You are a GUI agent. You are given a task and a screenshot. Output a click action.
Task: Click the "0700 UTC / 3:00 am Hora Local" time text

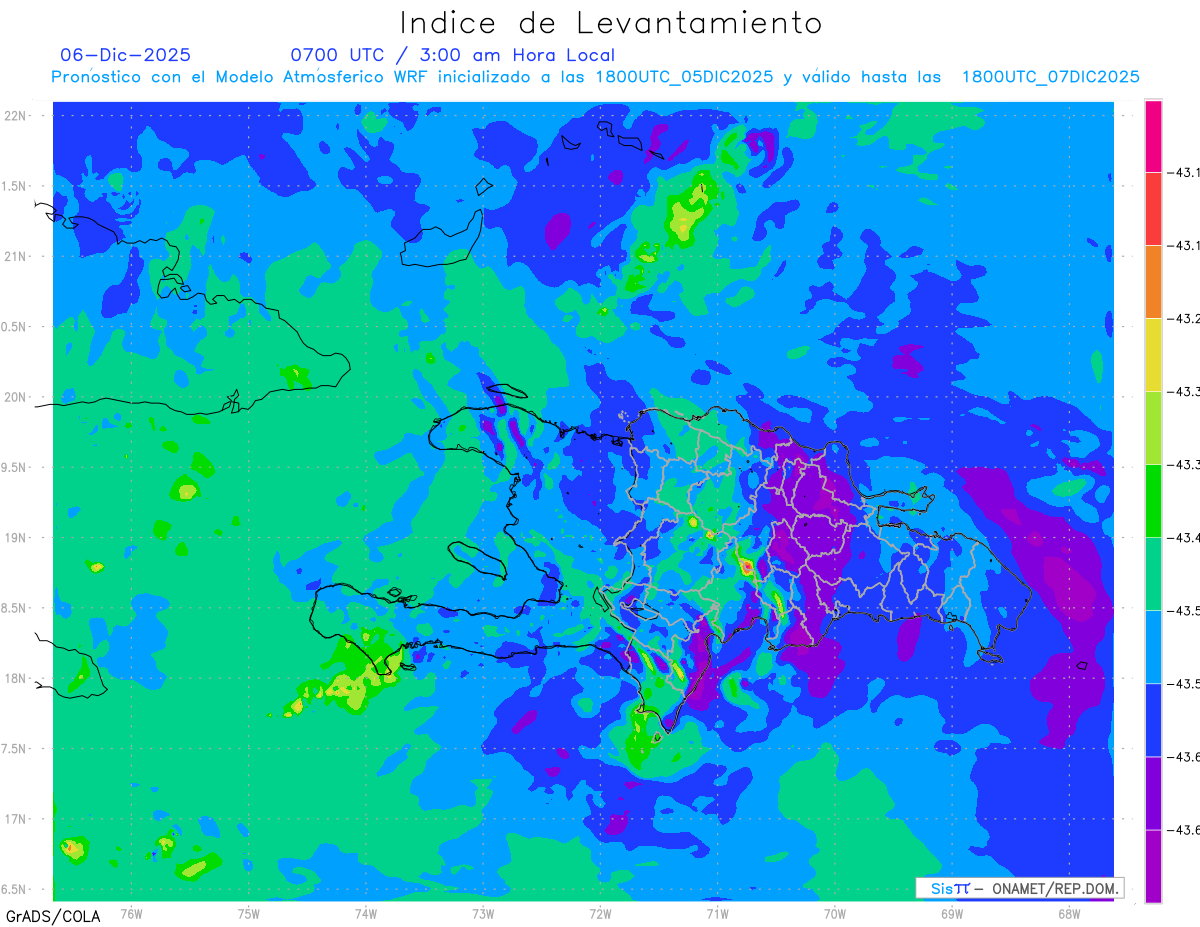tap(452, 55)
